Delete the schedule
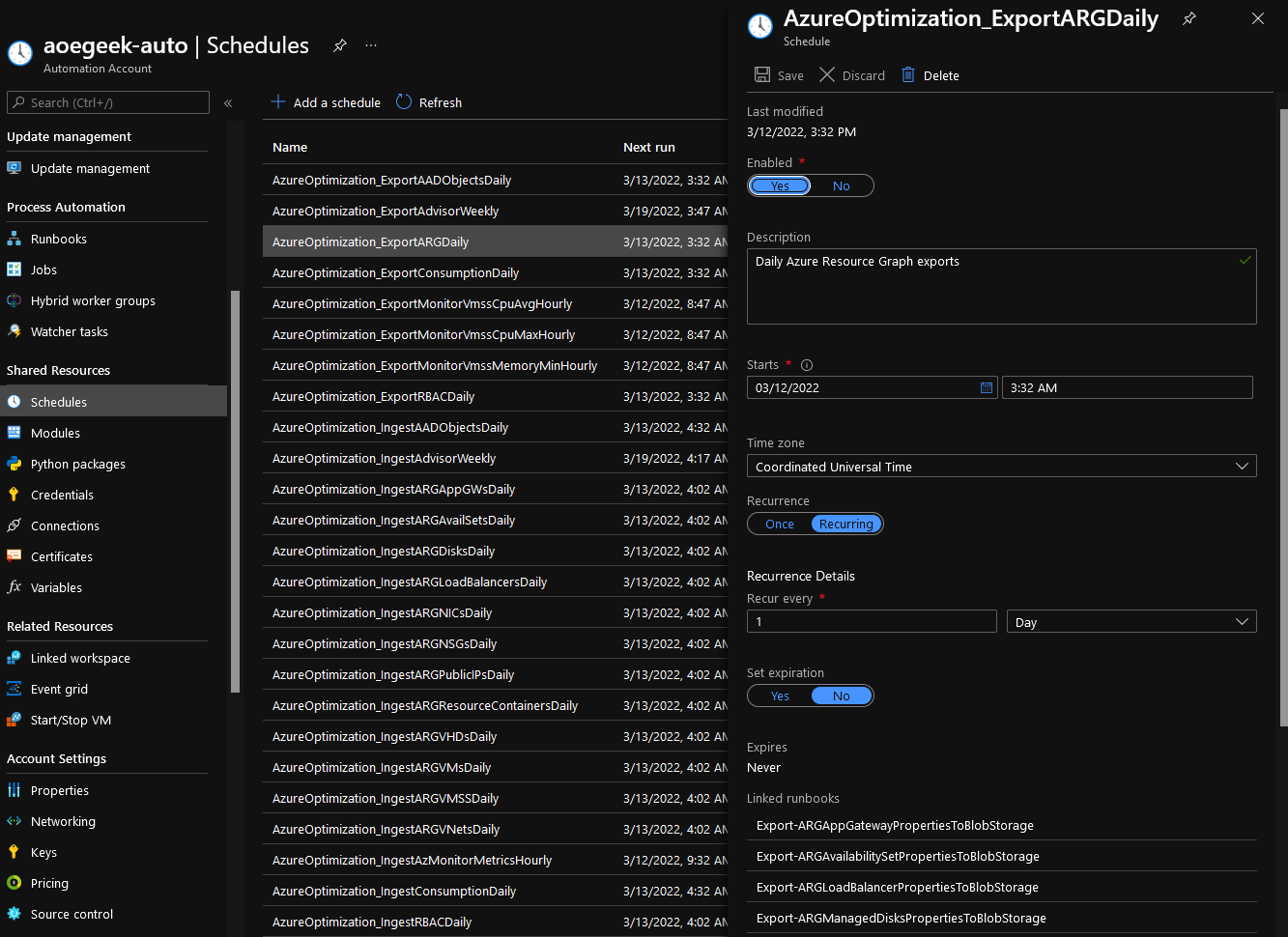 pos(930,75)
